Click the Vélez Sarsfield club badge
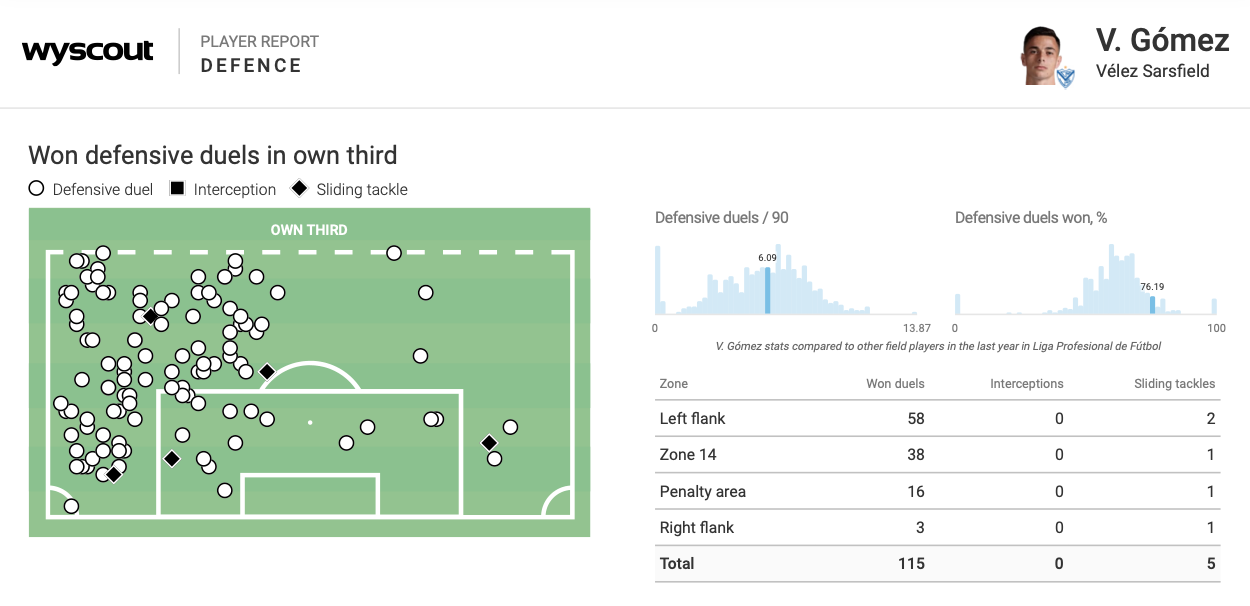1250x606 pixels. (x=1066, y=76)
